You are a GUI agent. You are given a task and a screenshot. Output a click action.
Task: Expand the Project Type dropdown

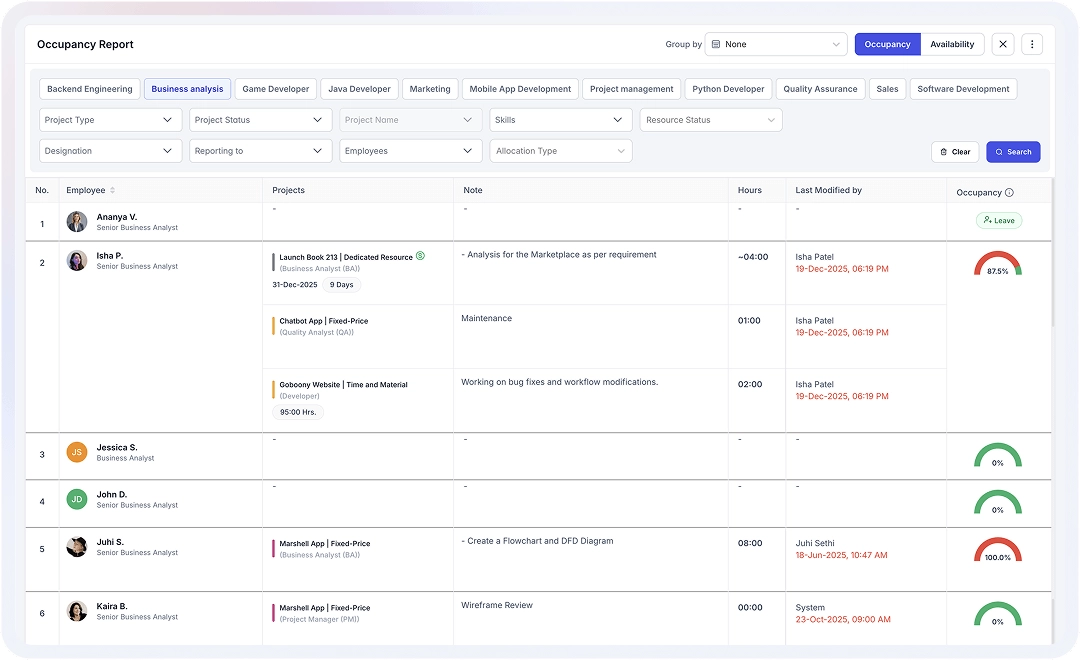point(110,120)
